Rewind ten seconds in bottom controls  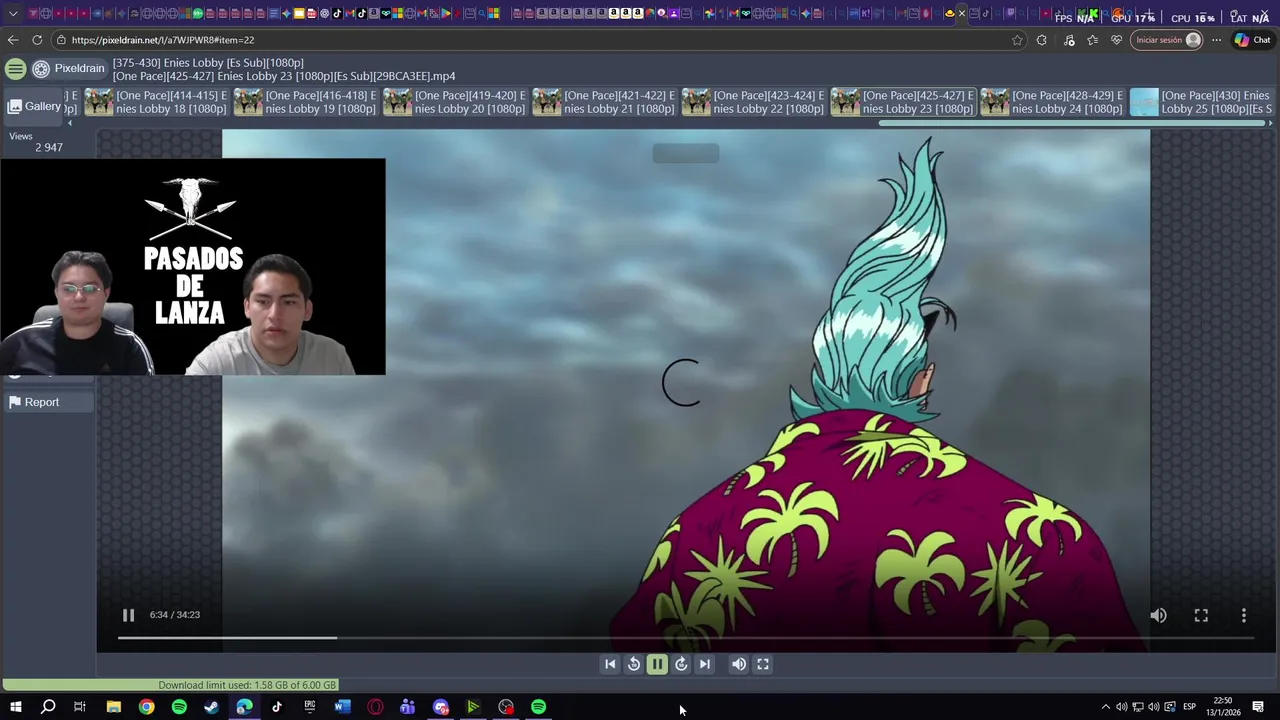[x=633, y=664]
